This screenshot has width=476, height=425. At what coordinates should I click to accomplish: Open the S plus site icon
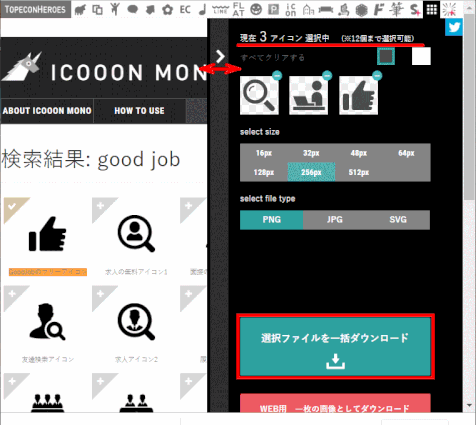click(415, 10)
